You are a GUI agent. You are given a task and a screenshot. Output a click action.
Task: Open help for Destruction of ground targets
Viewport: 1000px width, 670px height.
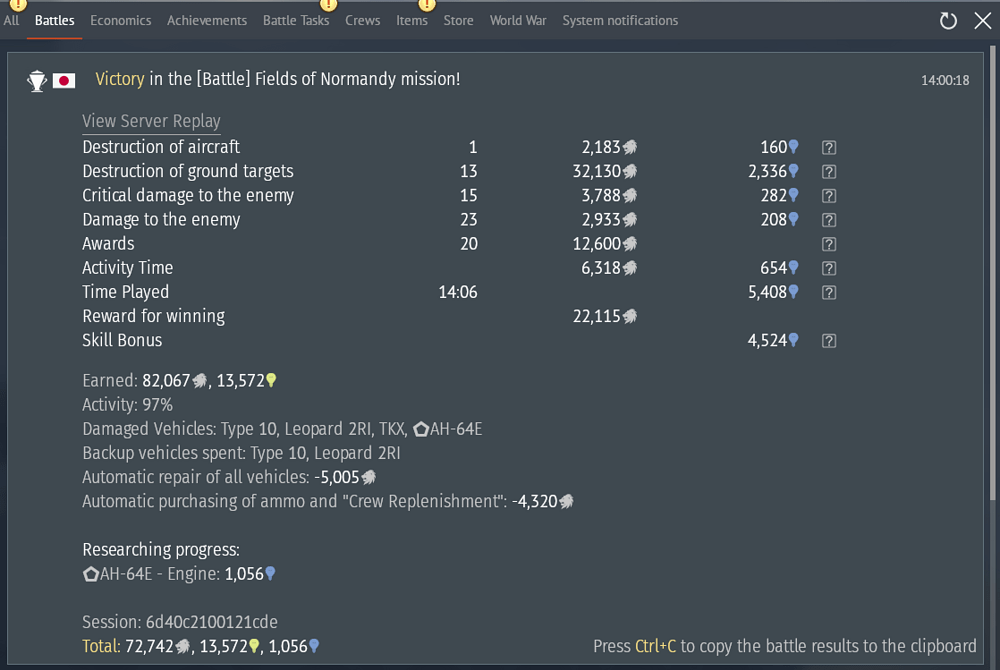(x=828, y=171)
